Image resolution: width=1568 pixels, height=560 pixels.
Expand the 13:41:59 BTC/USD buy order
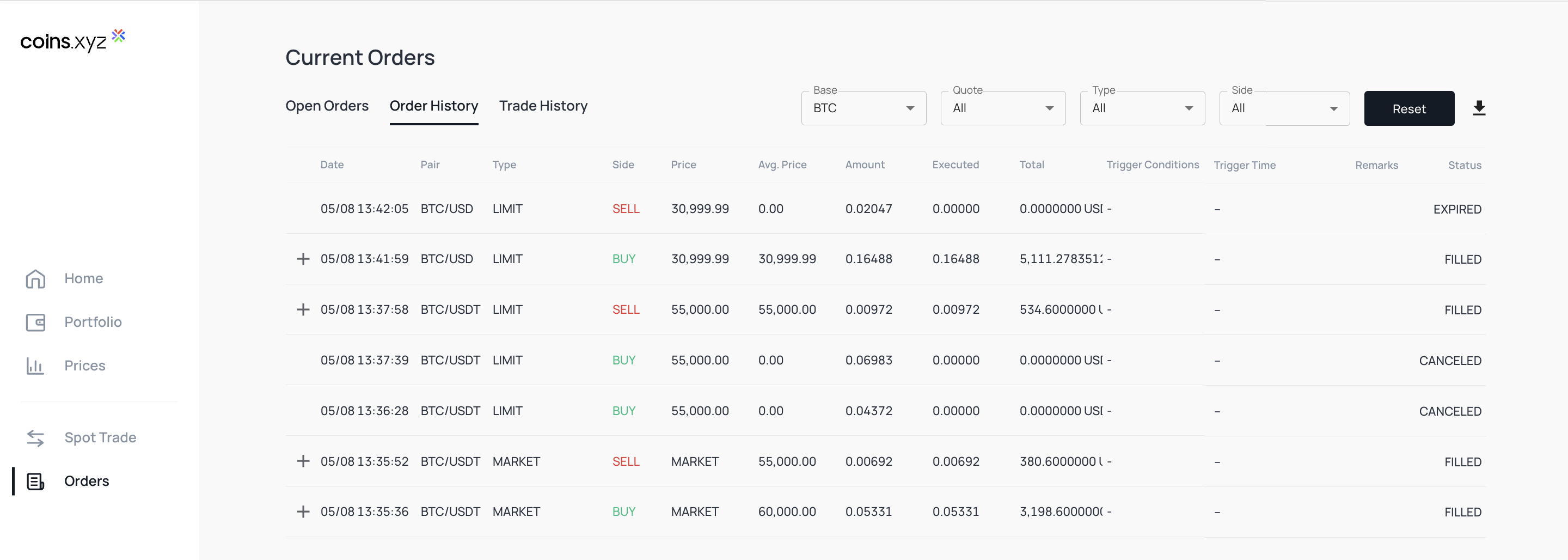pyautogui.click(x=303, y=259)
